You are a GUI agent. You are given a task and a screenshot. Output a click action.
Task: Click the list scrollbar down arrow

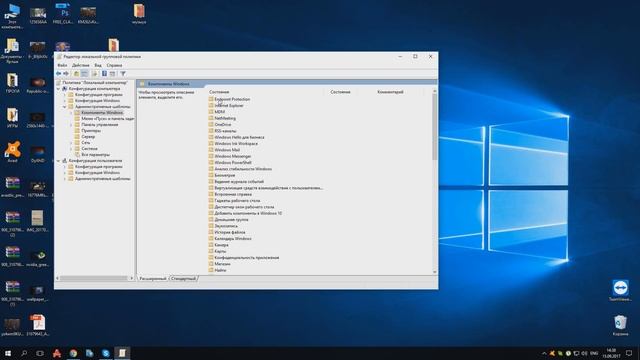434,272
